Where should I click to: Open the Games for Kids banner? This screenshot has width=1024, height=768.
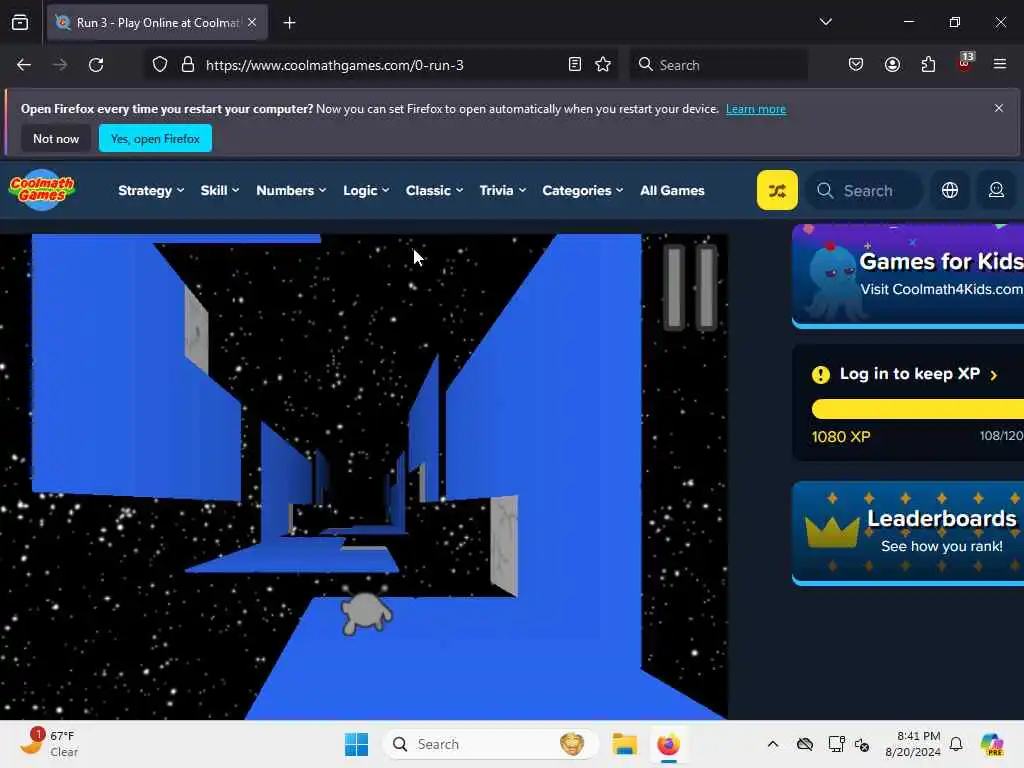point(908,276)
